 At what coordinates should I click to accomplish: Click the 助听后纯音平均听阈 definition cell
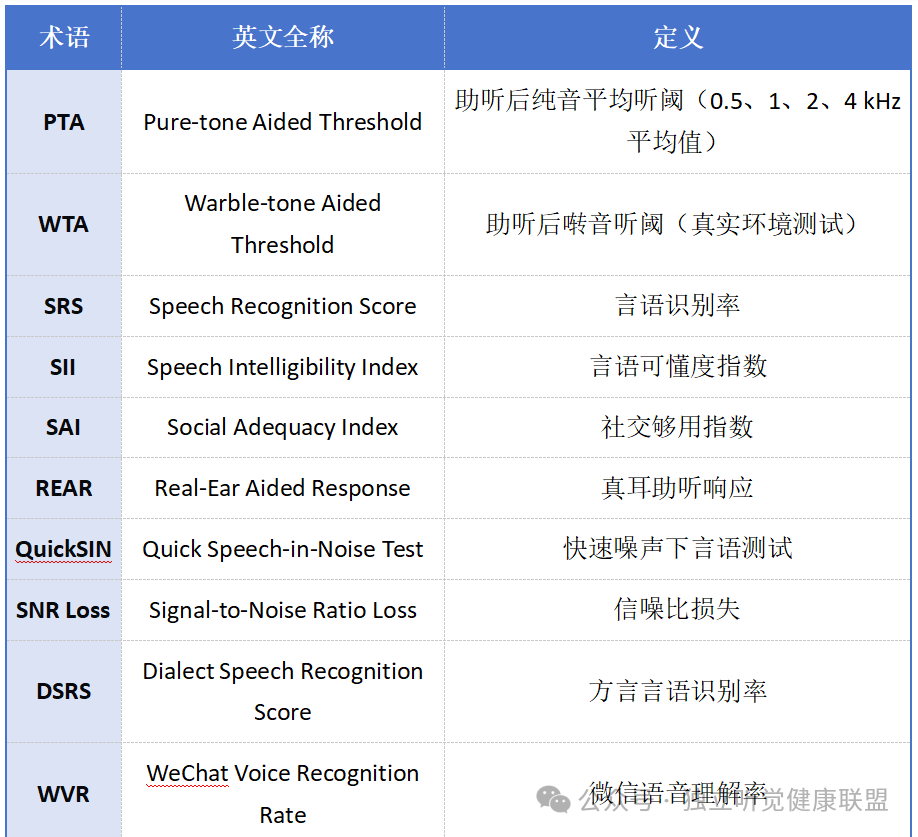(x=677, y=122)
